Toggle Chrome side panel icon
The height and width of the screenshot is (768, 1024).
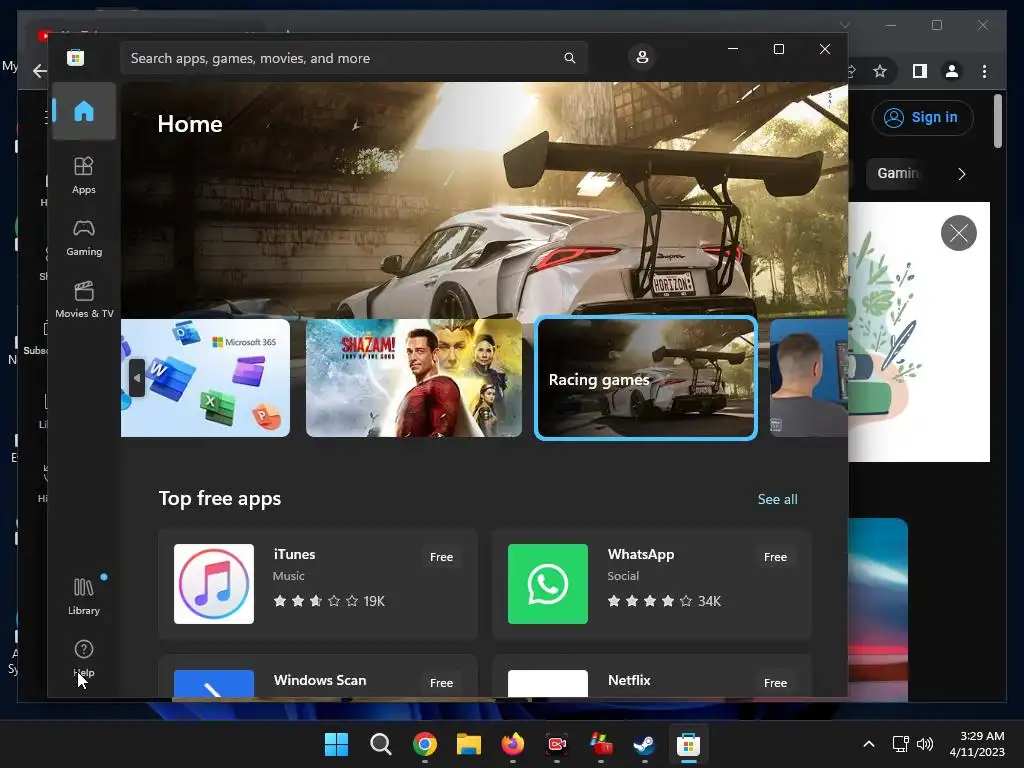(x=919, y=71)
